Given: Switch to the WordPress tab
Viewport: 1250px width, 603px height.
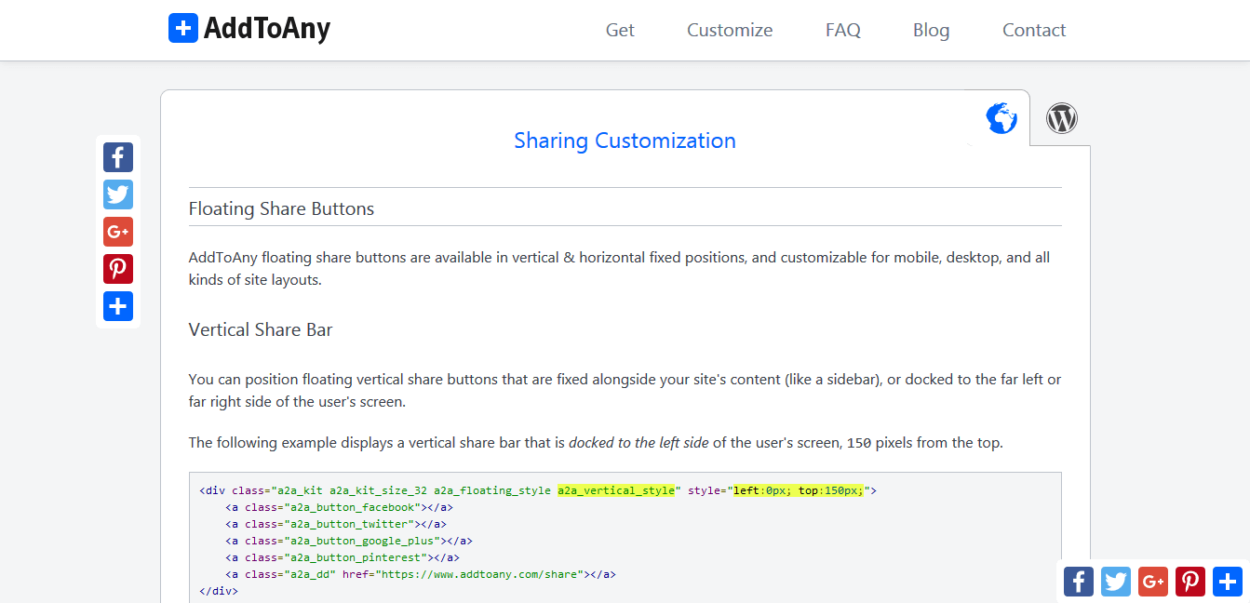Looking at the screenshot, I should click(1062, 119).
